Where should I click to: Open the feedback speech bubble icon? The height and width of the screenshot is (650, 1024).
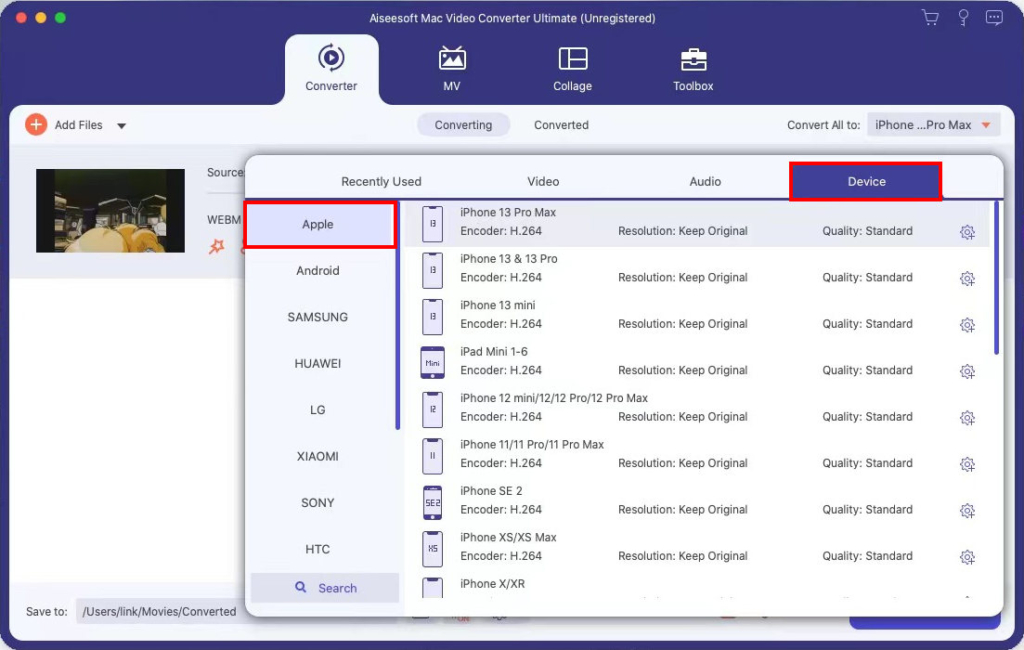(x=996, y=17)
